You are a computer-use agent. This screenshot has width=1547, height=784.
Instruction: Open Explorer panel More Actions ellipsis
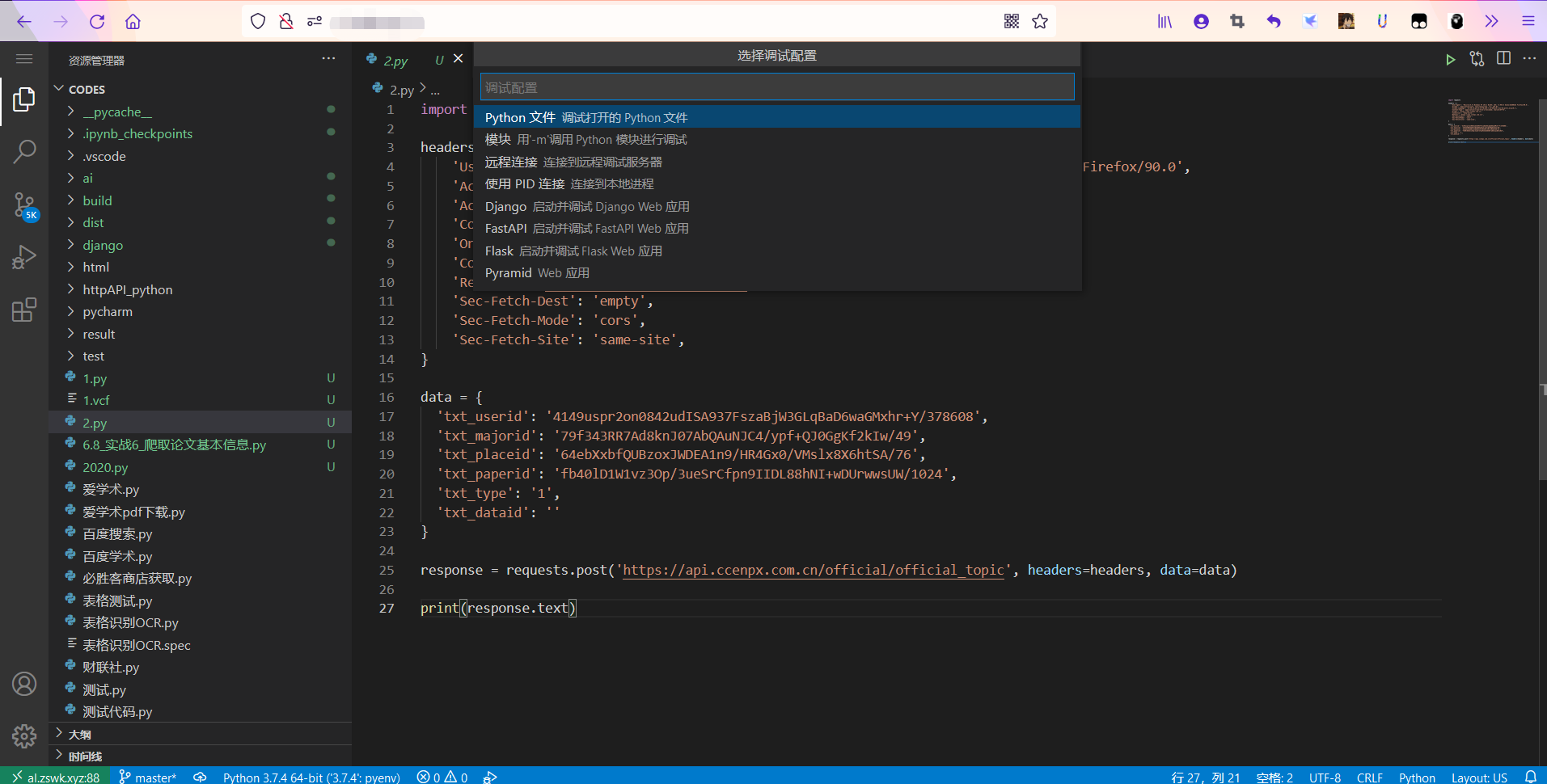point(328,58)
